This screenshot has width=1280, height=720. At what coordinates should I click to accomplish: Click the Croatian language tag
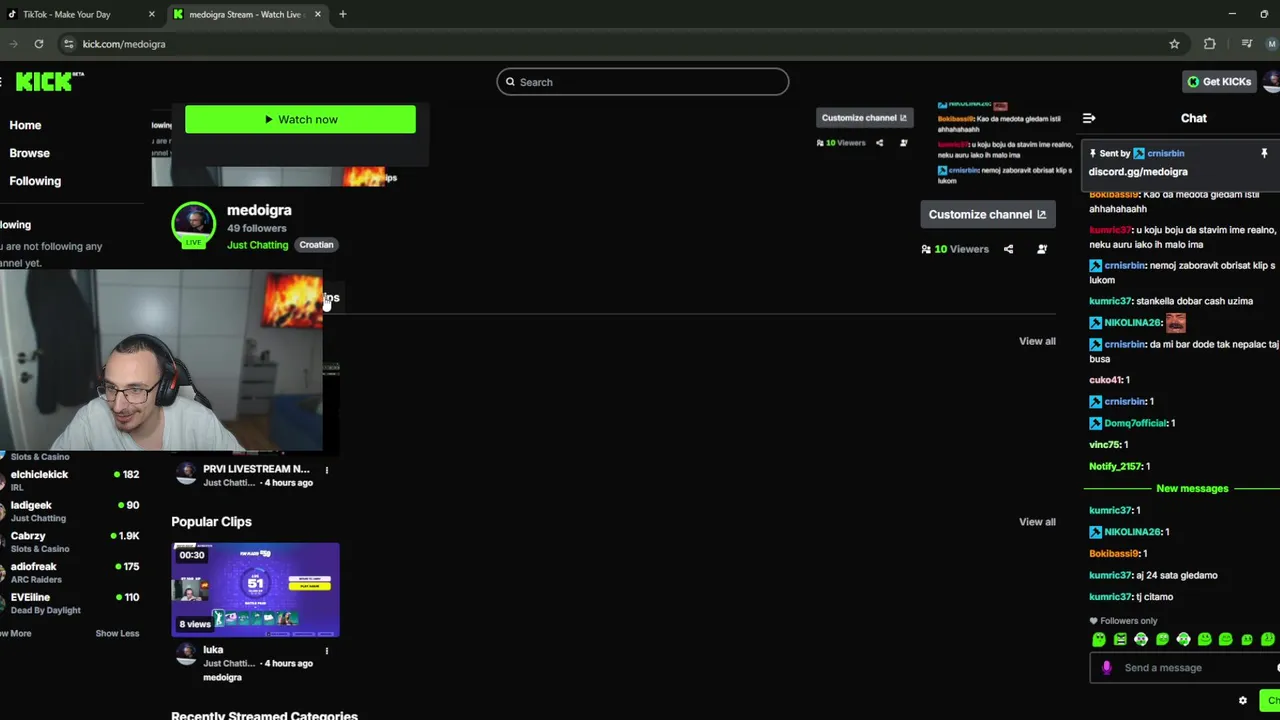(x=316, y=245)
